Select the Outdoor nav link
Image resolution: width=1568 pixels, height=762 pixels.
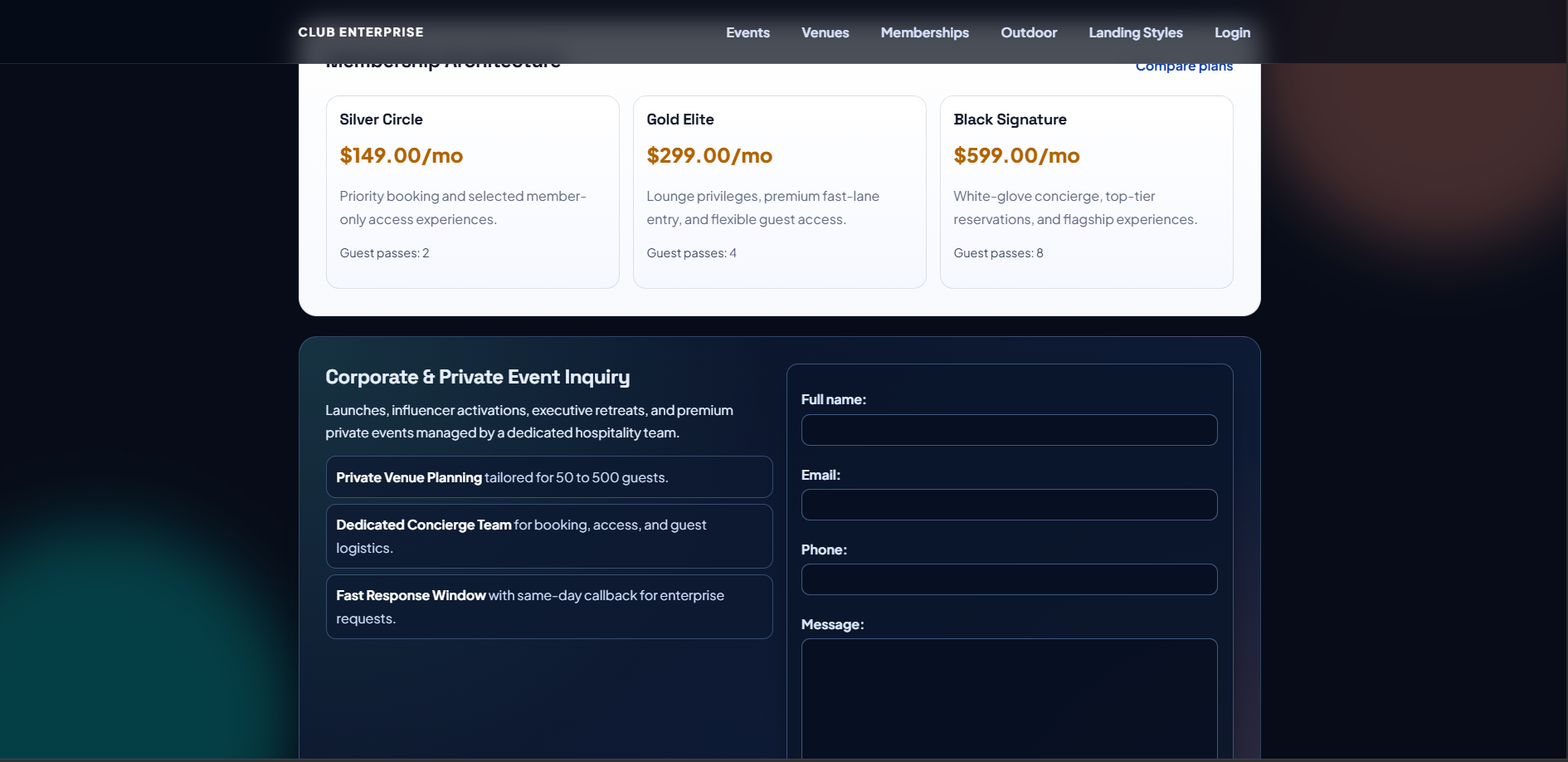pos(1029,32)
